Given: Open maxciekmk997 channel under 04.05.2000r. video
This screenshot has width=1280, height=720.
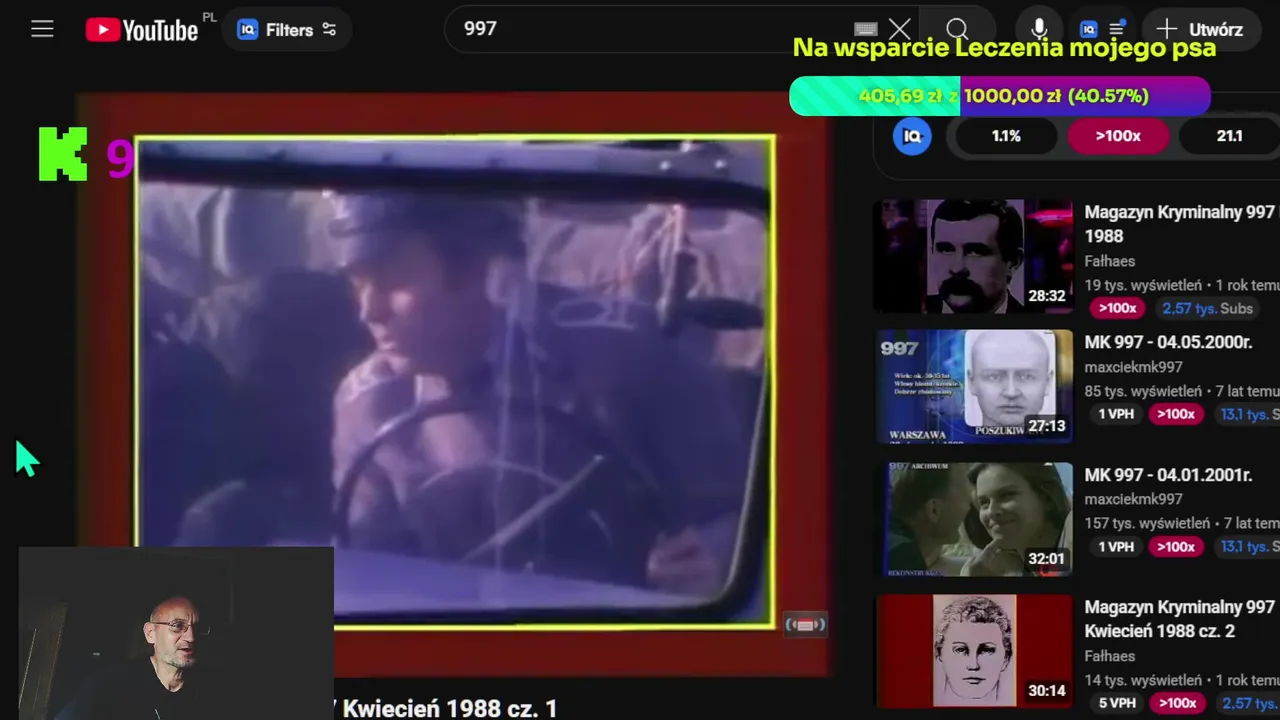Looking at the screenshot, I should click(1133, 367).
